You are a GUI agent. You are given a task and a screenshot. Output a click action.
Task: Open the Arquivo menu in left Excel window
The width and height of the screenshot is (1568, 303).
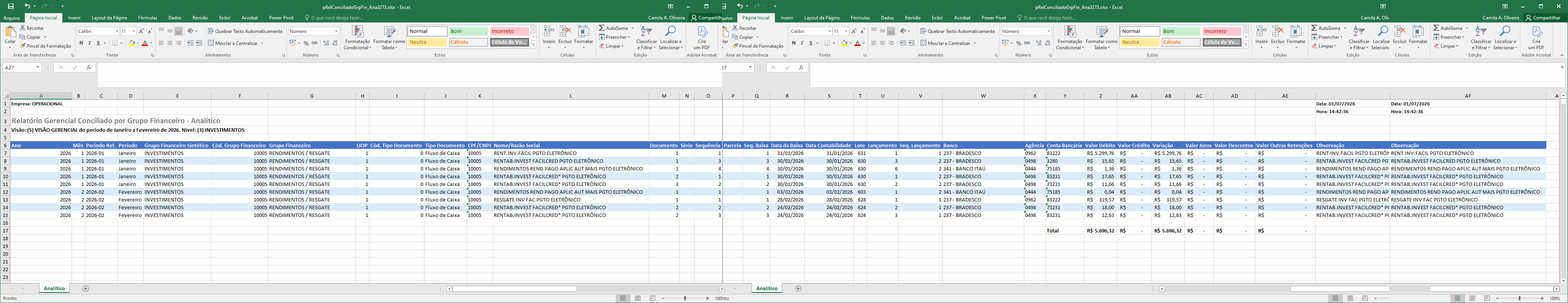(x=12, y=18)
